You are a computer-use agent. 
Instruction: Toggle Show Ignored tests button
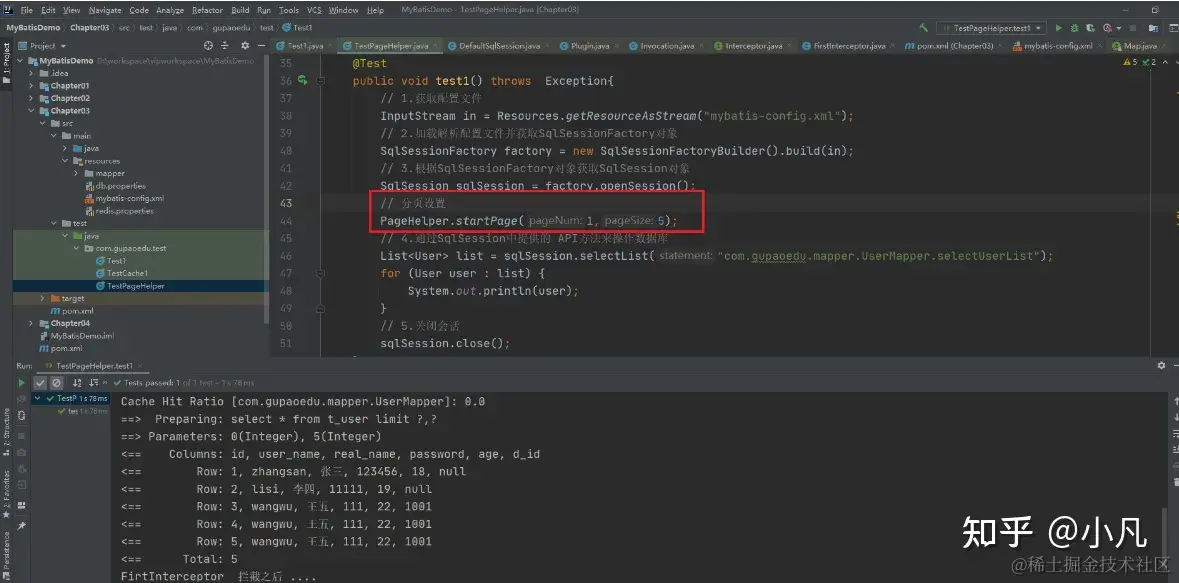pos(56,383)
